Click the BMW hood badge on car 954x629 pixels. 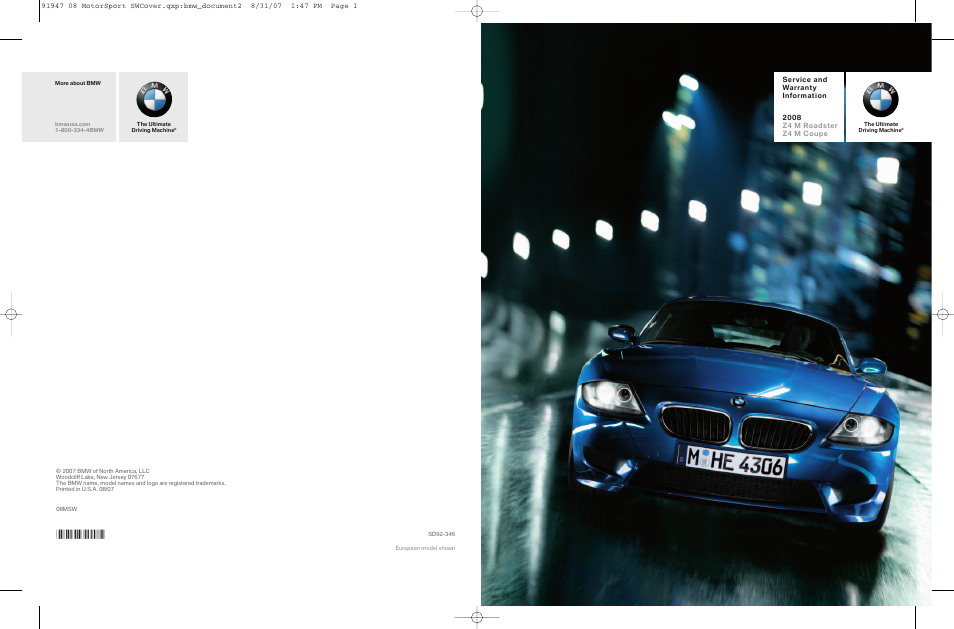pyautogui.click(x=739, y=401)
